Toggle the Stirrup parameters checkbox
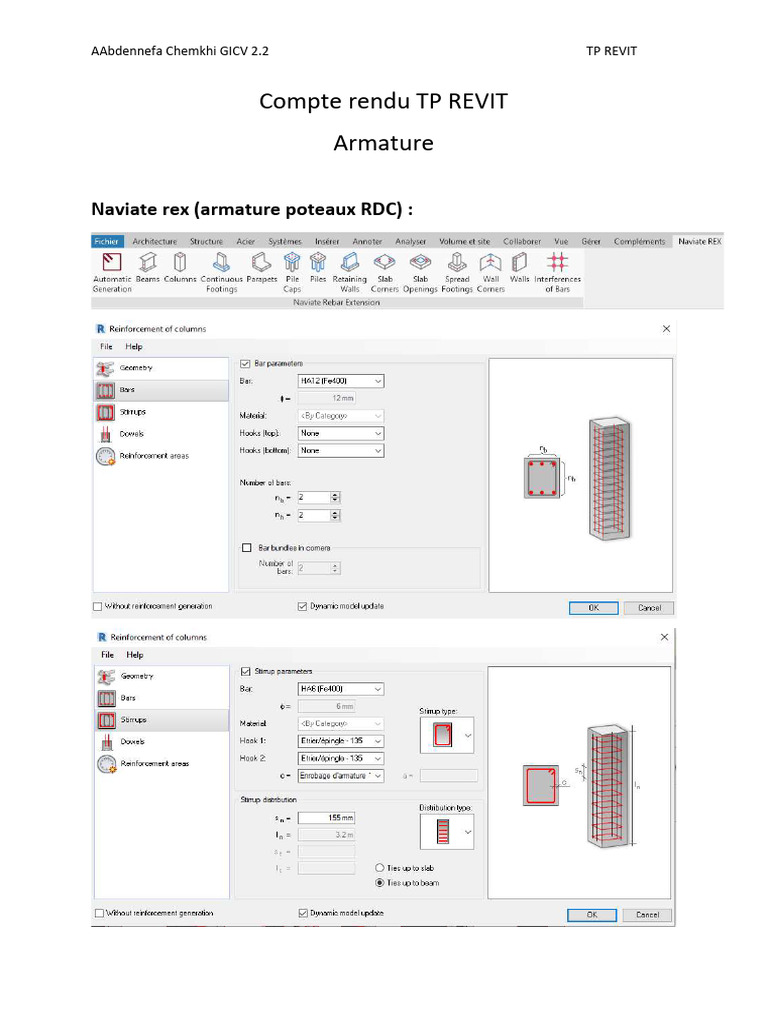This screenshot has height=1024, width=768. (246, 671)
